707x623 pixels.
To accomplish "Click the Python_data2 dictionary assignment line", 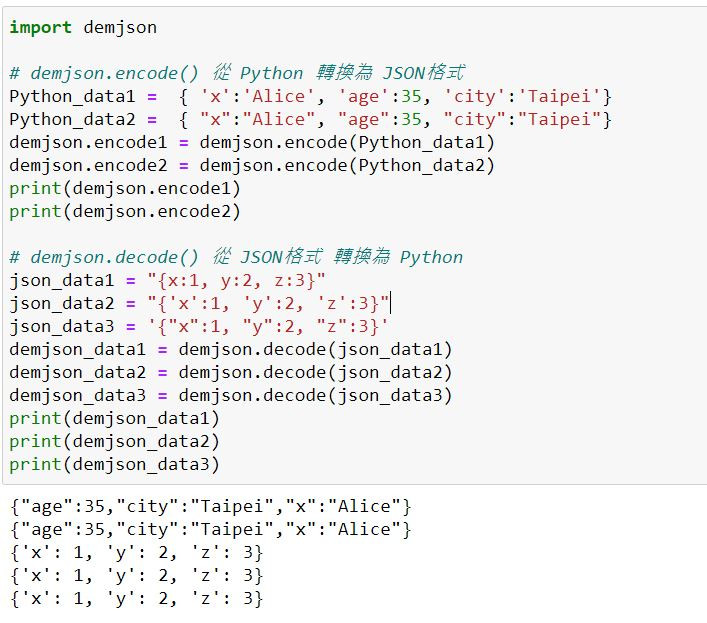I will [310, 119].
